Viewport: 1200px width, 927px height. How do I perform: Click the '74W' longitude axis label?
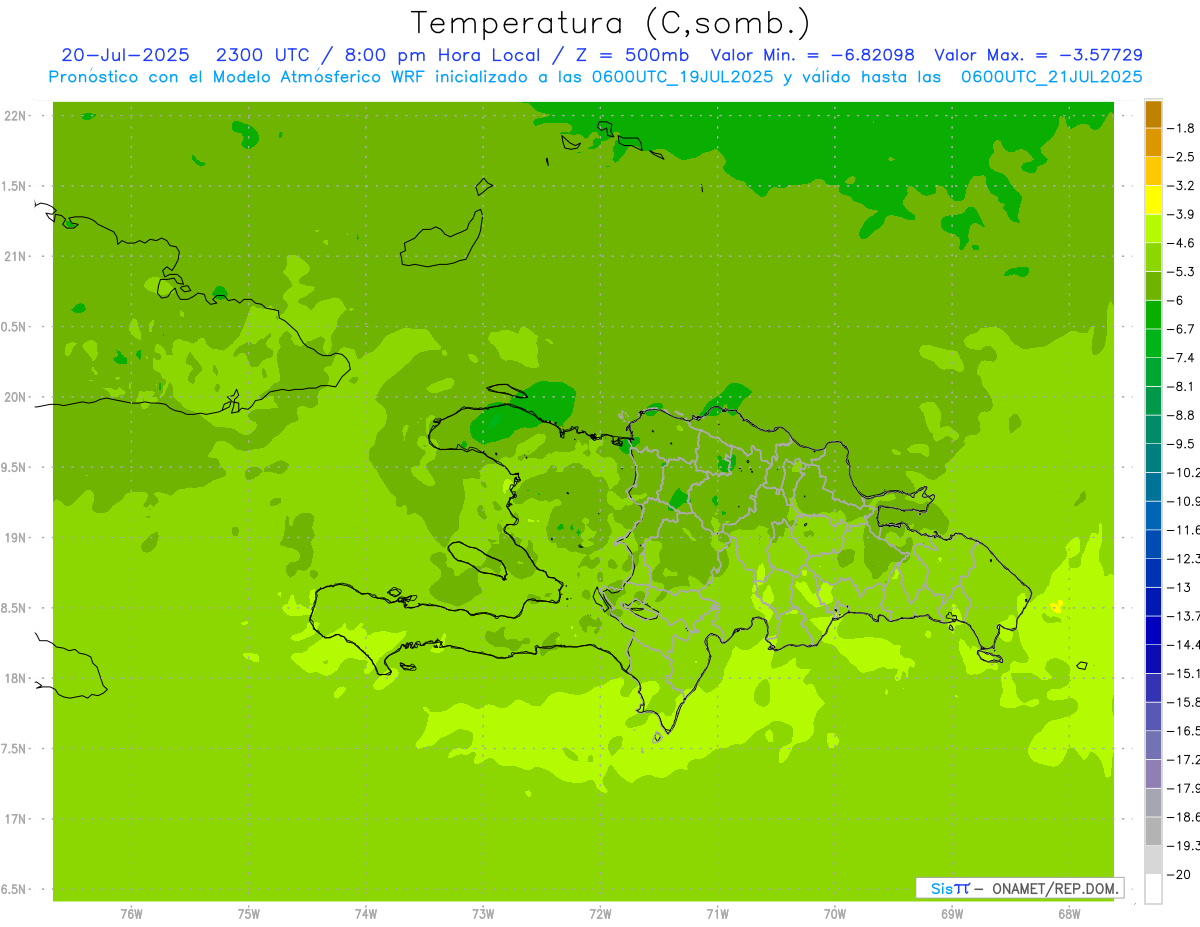coord(366,914)
